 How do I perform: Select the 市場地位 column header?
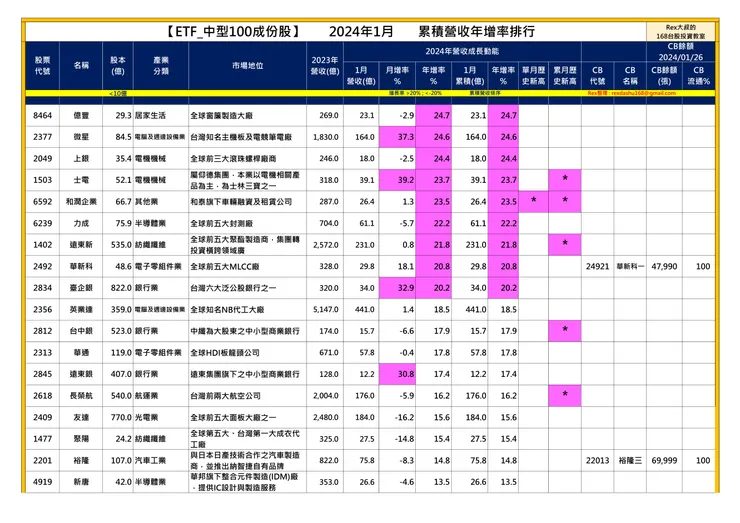click(x=247, y=66)
